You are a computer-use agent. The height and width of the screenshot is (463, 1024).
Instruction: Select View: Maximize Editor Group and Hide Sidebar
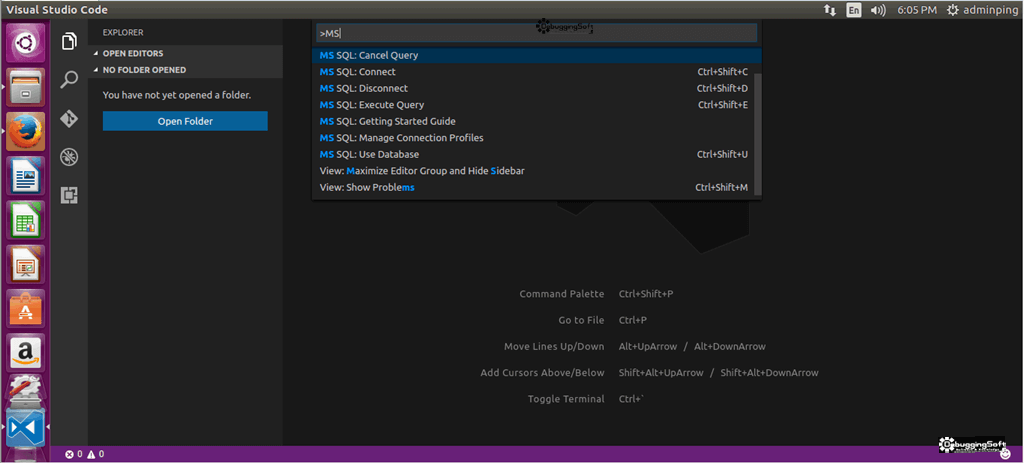(x=534, y=170)
